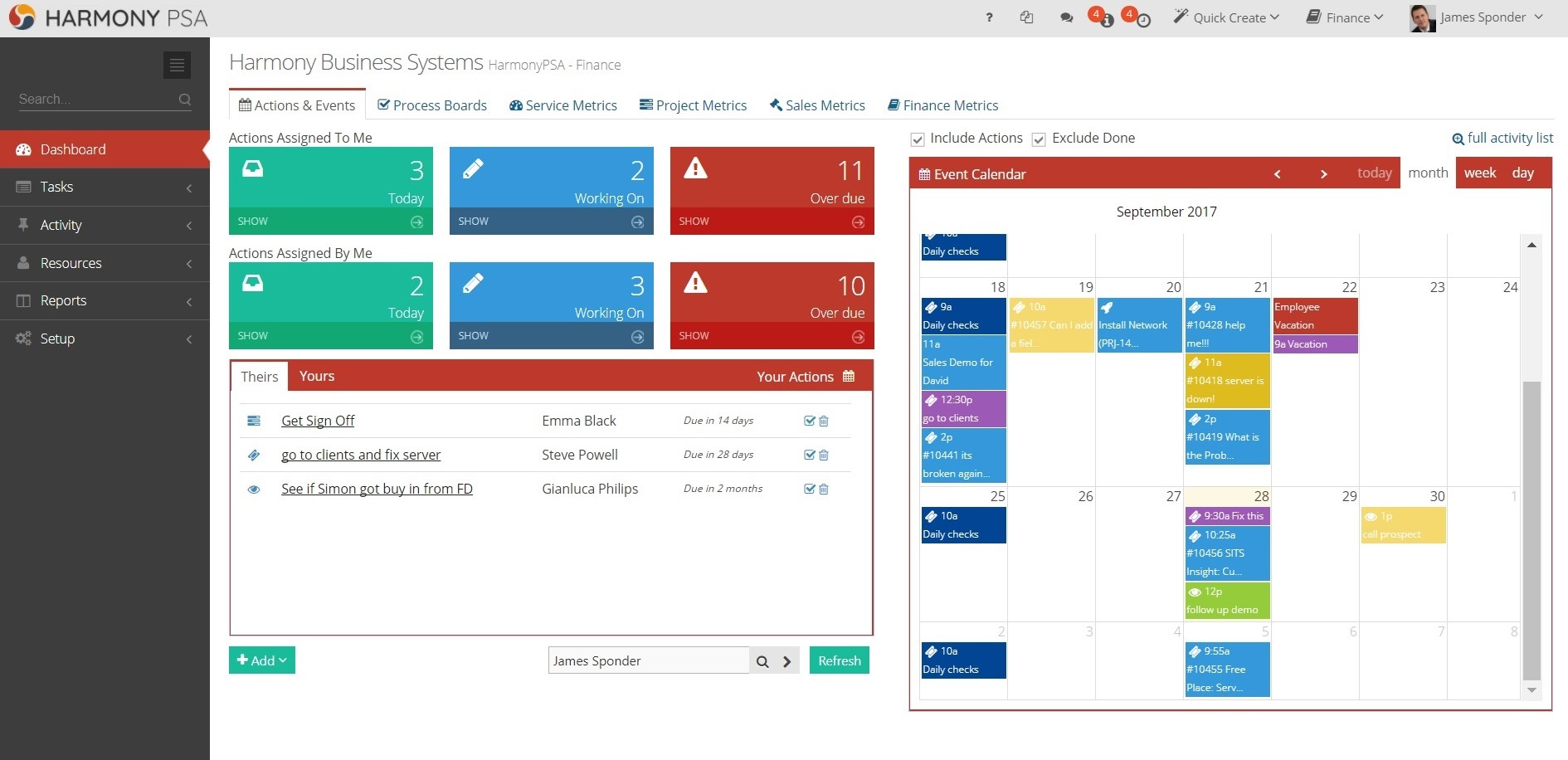The image size is (1568, 760).
Task: Open the clock timer notifications icon
Action: [1137, 17]
